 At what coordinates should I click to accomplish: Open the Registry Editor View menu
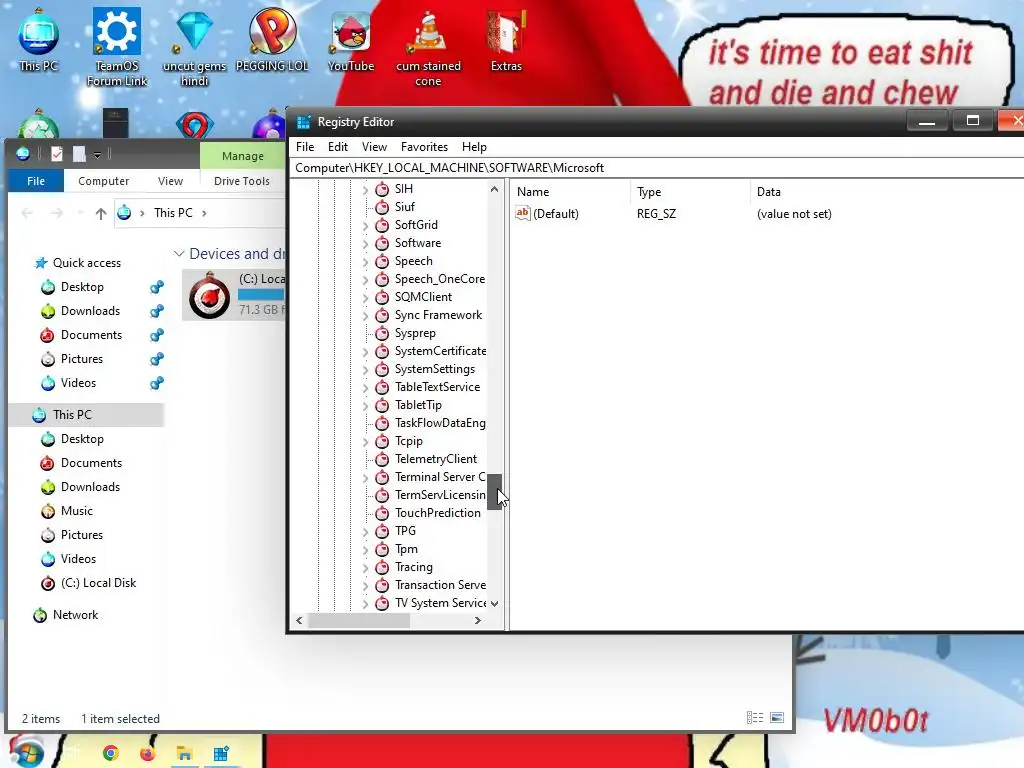[x=374, y=147]
